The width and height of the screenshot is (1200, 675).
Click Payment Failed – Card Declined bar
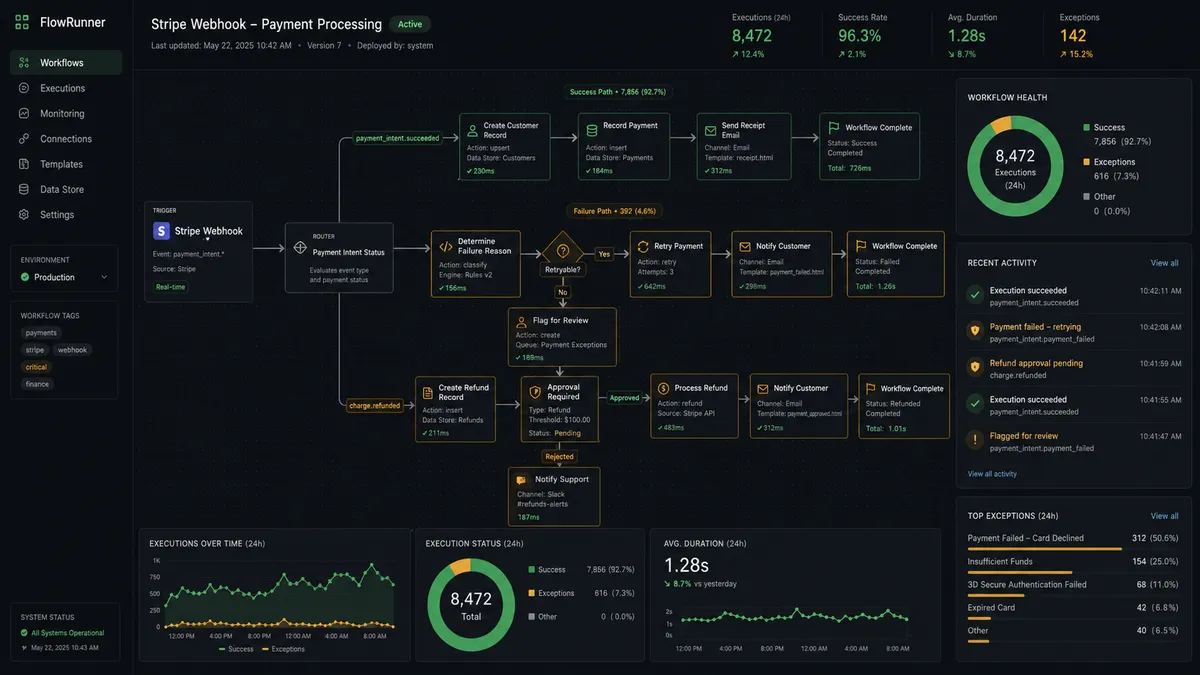[x=1043, y=548]
